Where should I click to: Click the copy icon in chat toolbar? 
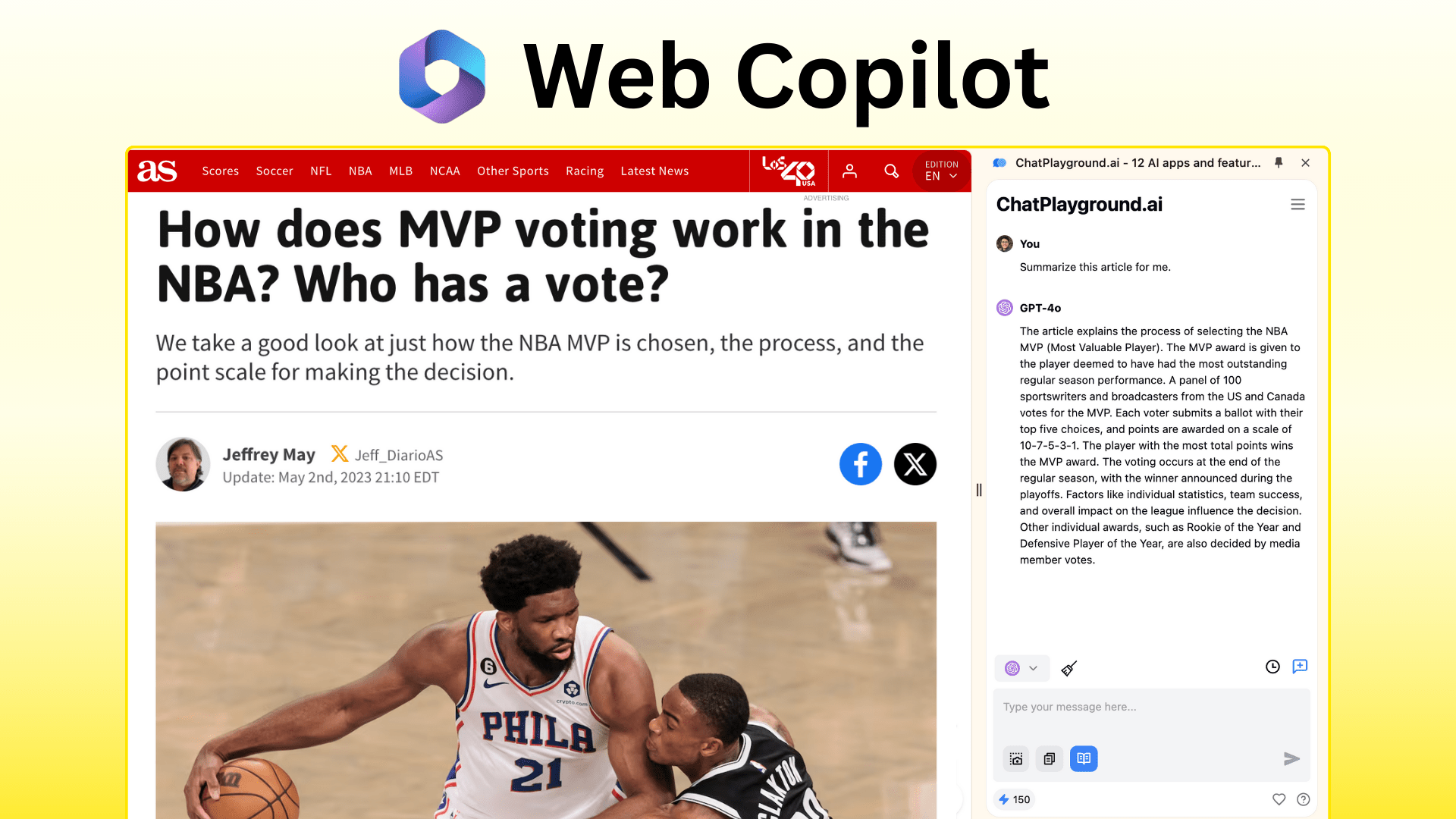point(1049,758)
